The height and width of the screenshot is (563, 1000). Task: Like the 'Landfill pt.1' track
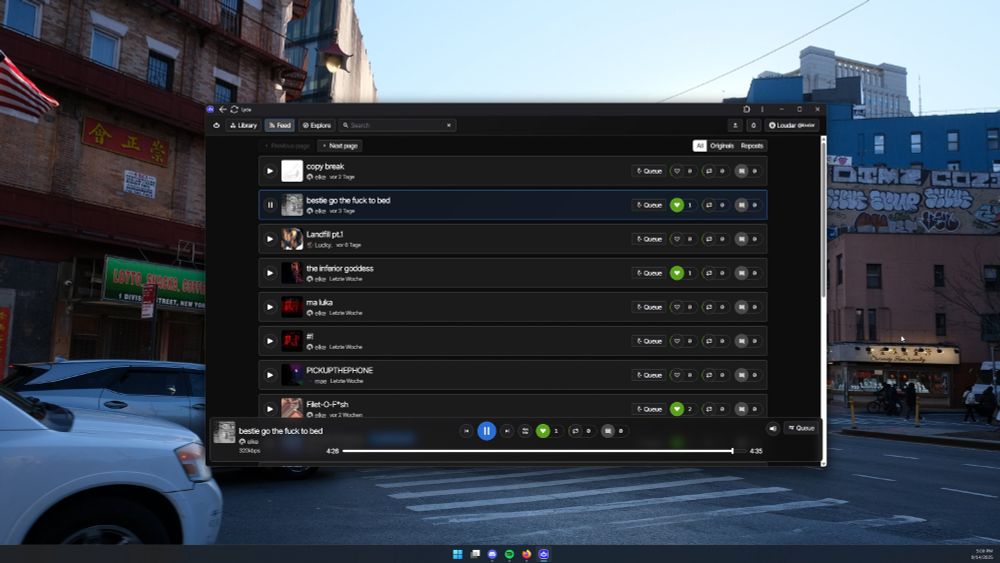(677, 239)
